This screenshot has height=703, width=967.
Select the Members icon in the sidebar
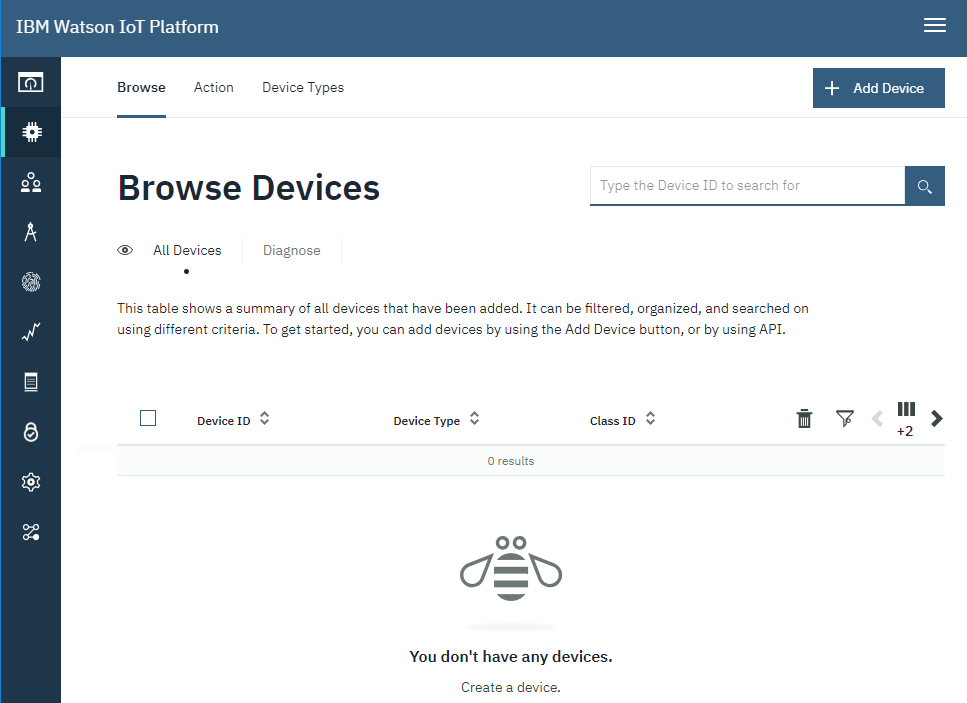(30, 181)
